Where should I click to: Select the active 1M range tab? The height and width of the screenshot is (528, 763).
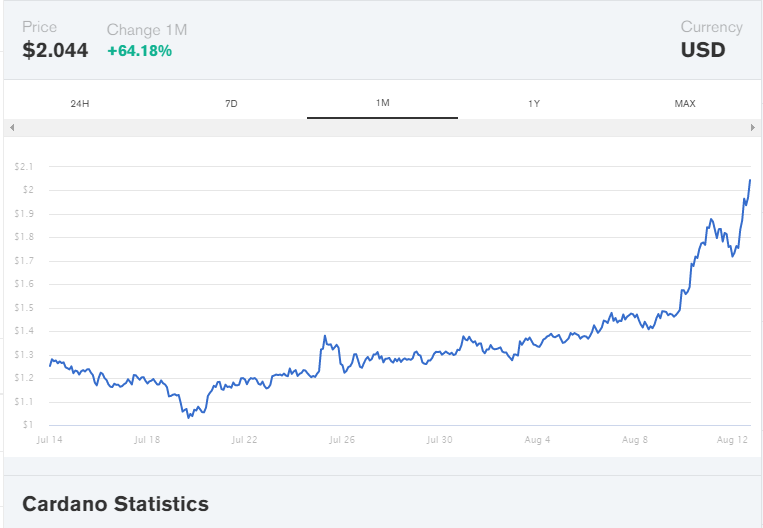(382, 104)
